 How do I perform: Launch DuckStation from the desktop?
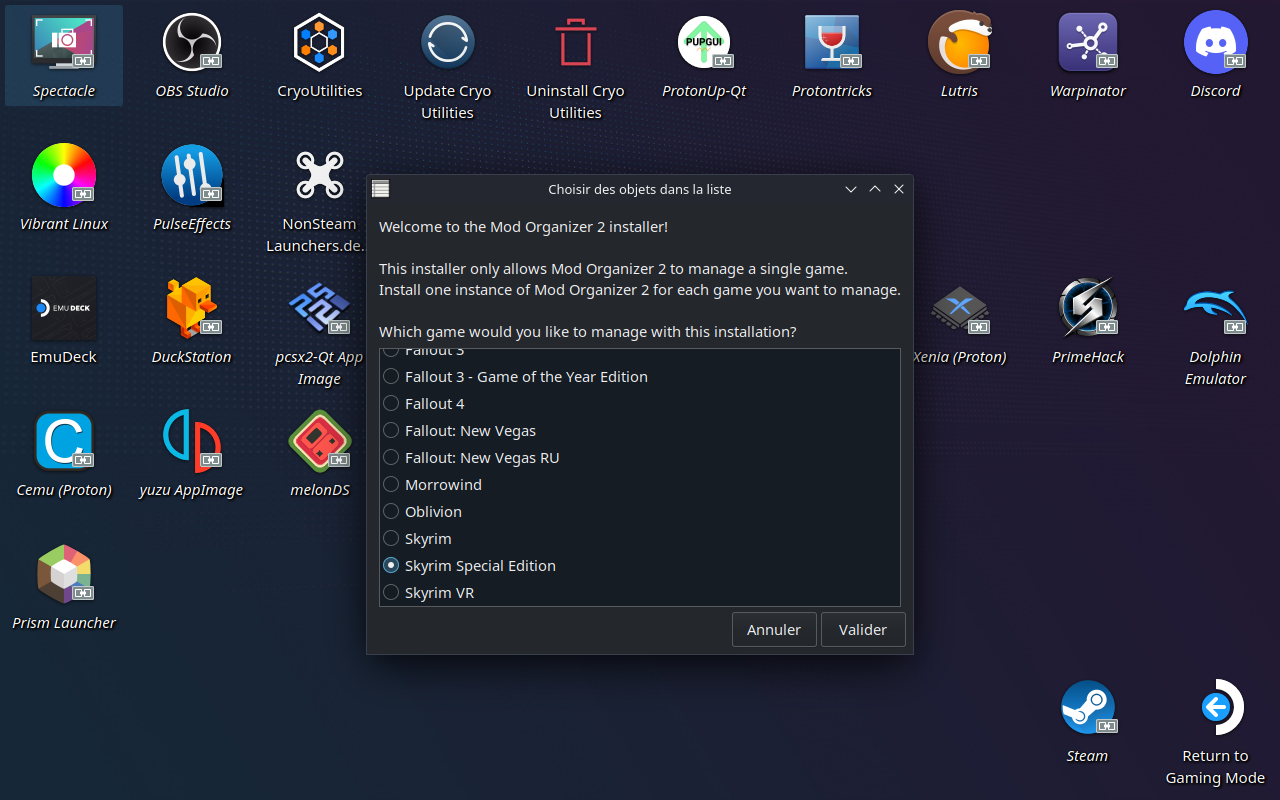[192, 308]
